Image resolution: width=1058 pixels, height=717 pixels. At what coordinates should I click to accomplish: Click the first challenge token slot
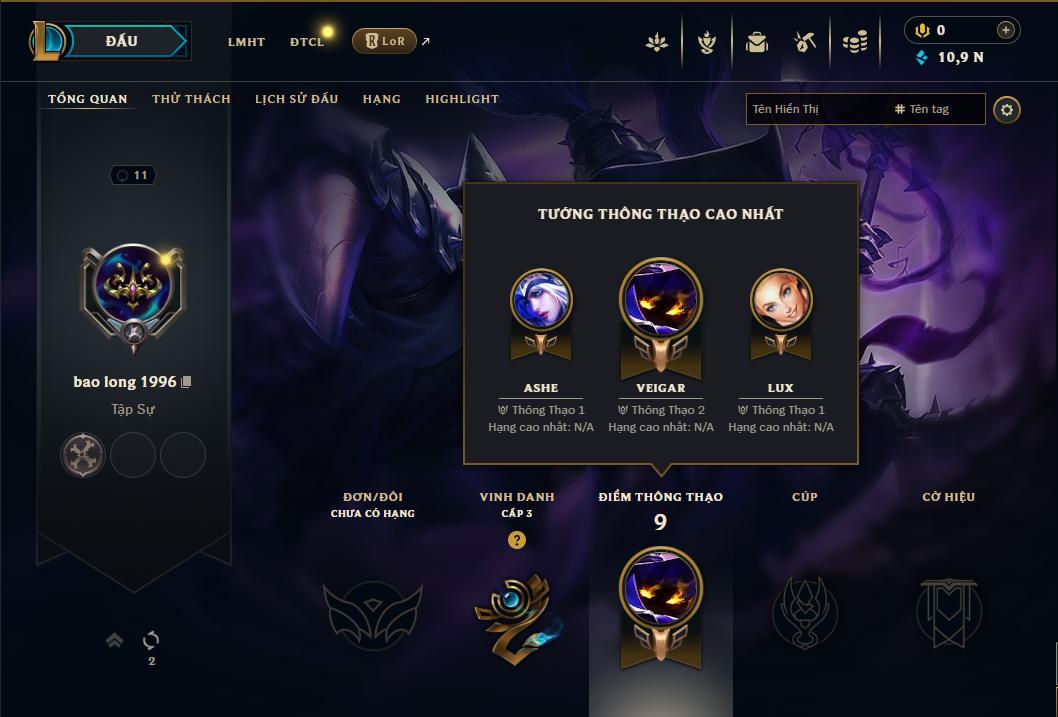click(x=82, y=455)
